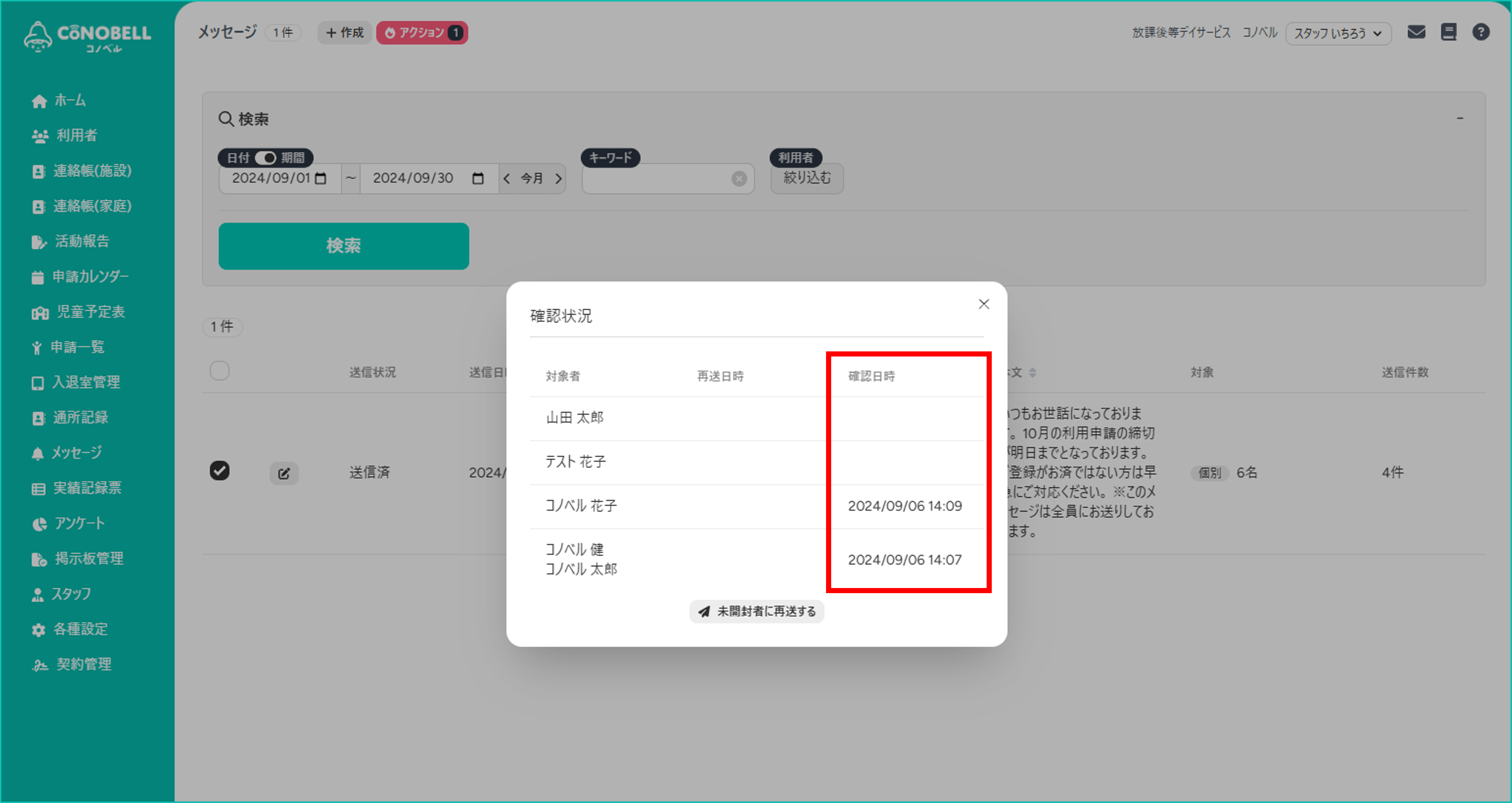The image size is (1512, 803).
Task: Collapse the 検索 panel with minus icon
Action: tap(1460, 118)
